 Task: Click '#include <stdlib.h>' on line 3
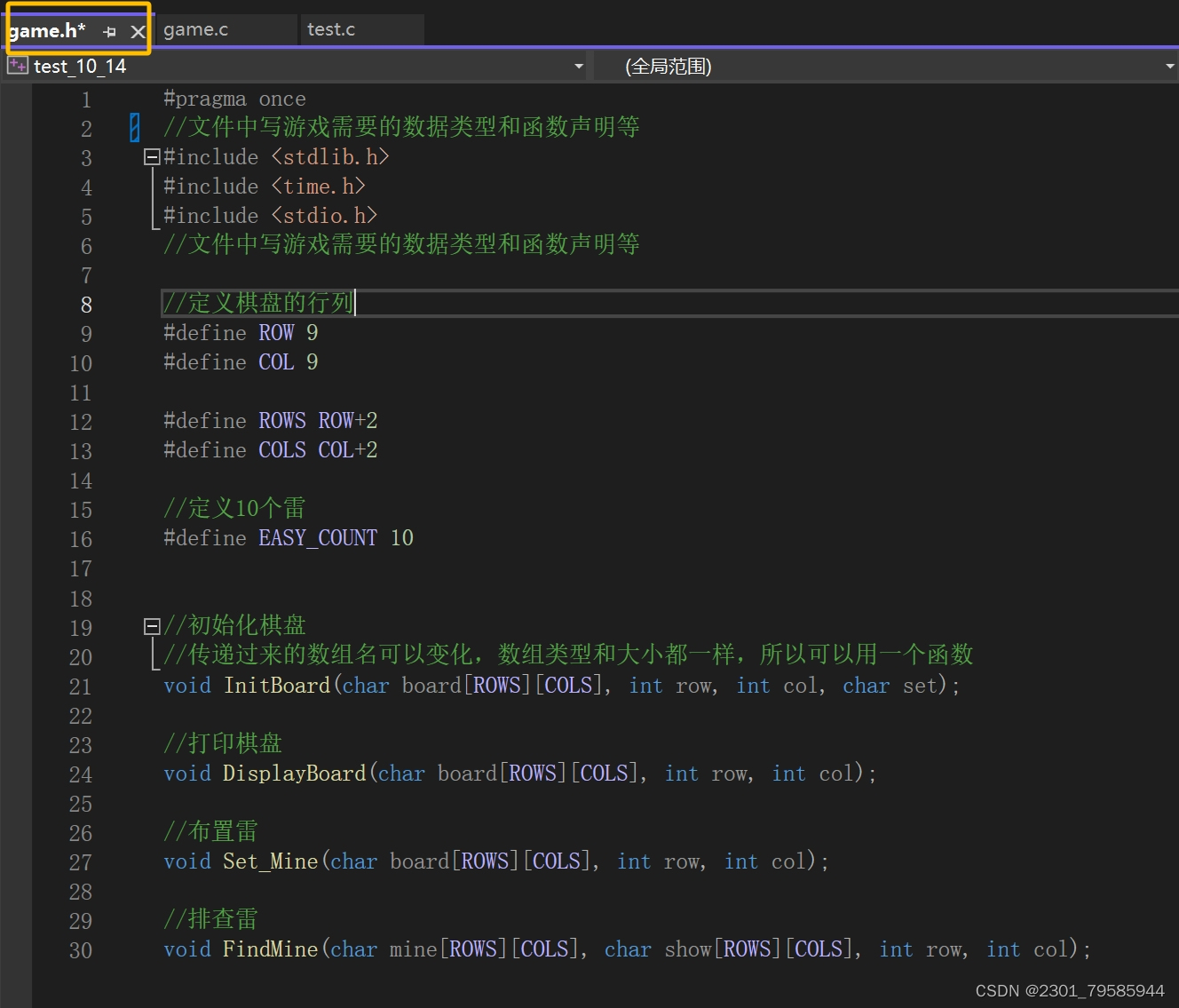276,157
